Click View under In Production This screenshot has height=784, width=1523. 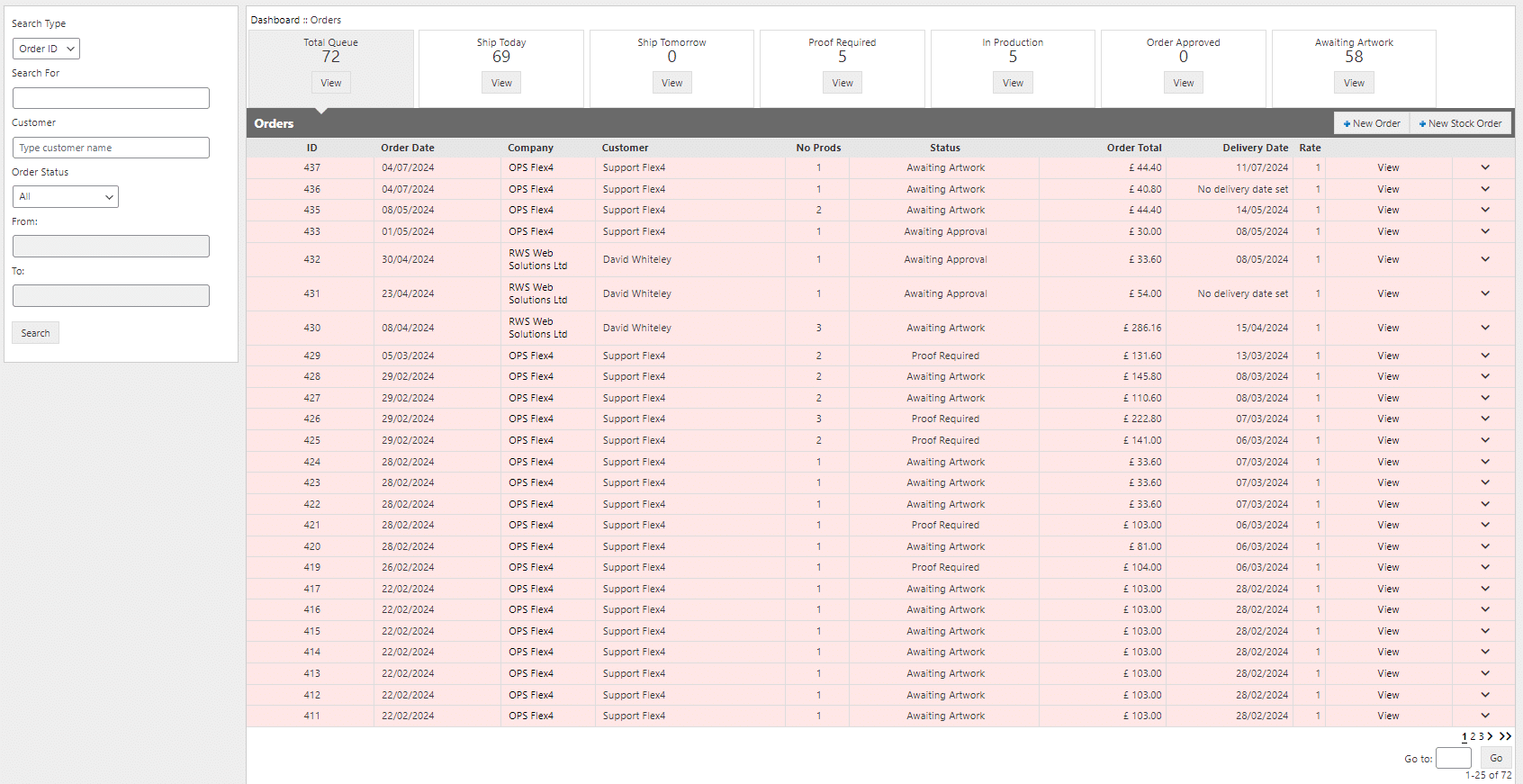[x=1013, y=83]
